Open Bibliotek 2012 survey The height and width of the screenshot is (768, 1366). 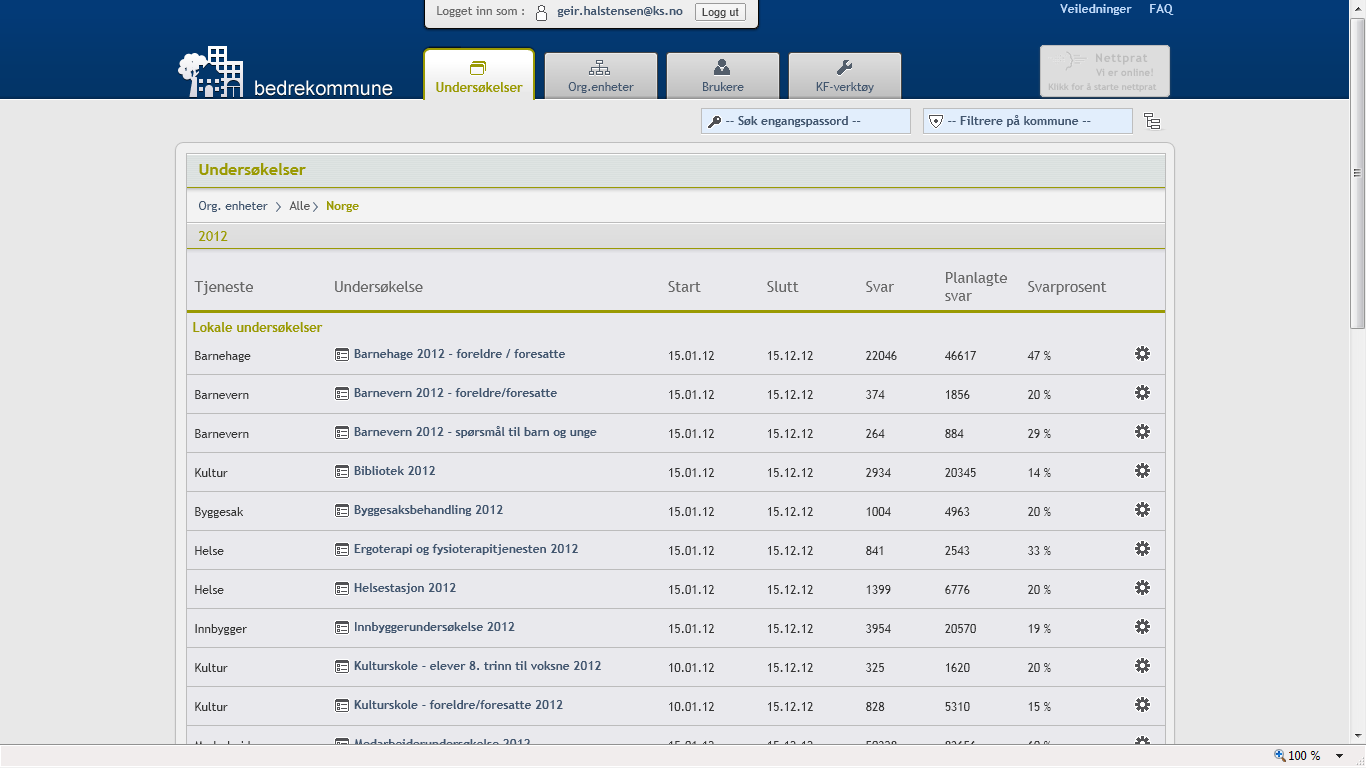click(x=394, y=471)
